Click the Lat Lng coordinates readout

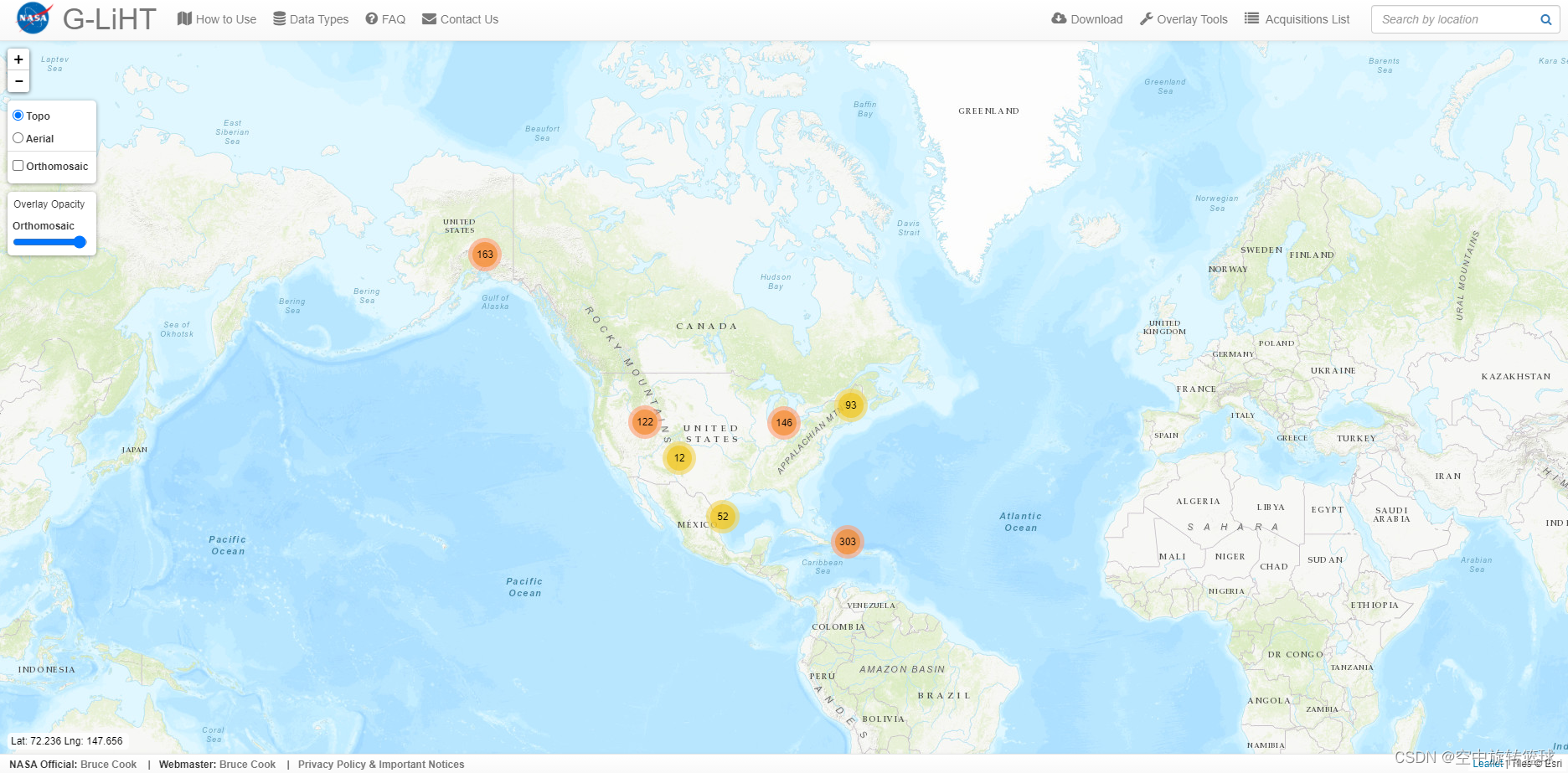tap(67, 741)
